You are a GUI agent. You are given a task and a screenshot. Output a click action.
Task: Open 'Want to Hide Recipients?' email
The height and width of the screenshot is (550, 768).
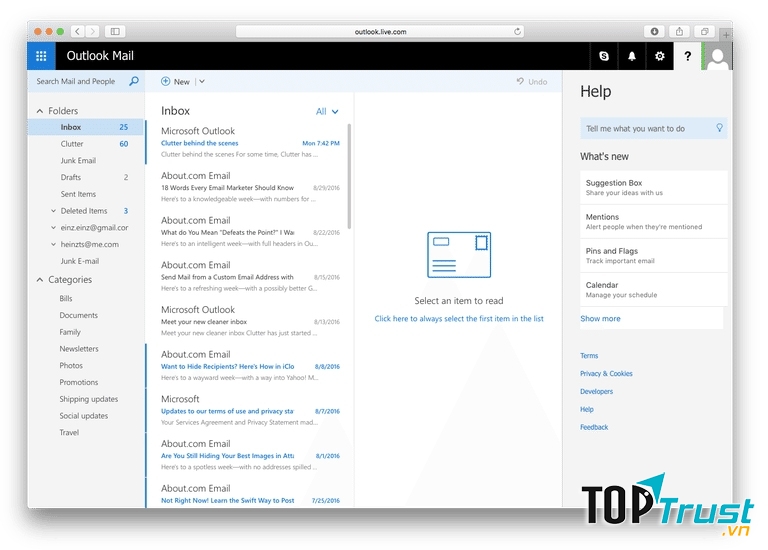point(250,366)
